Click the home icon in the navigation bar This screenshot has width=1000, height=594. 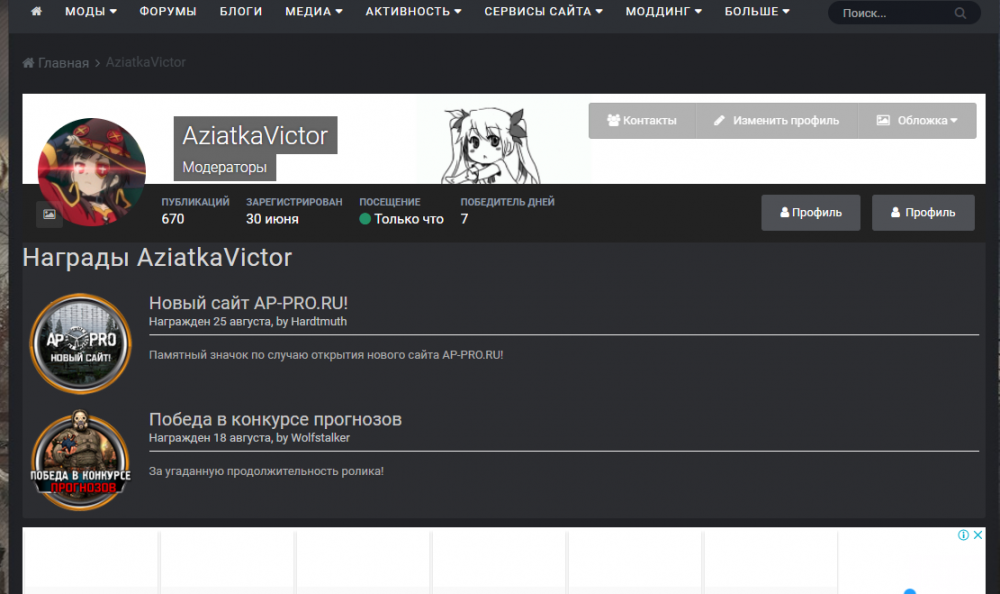(36, 13)
